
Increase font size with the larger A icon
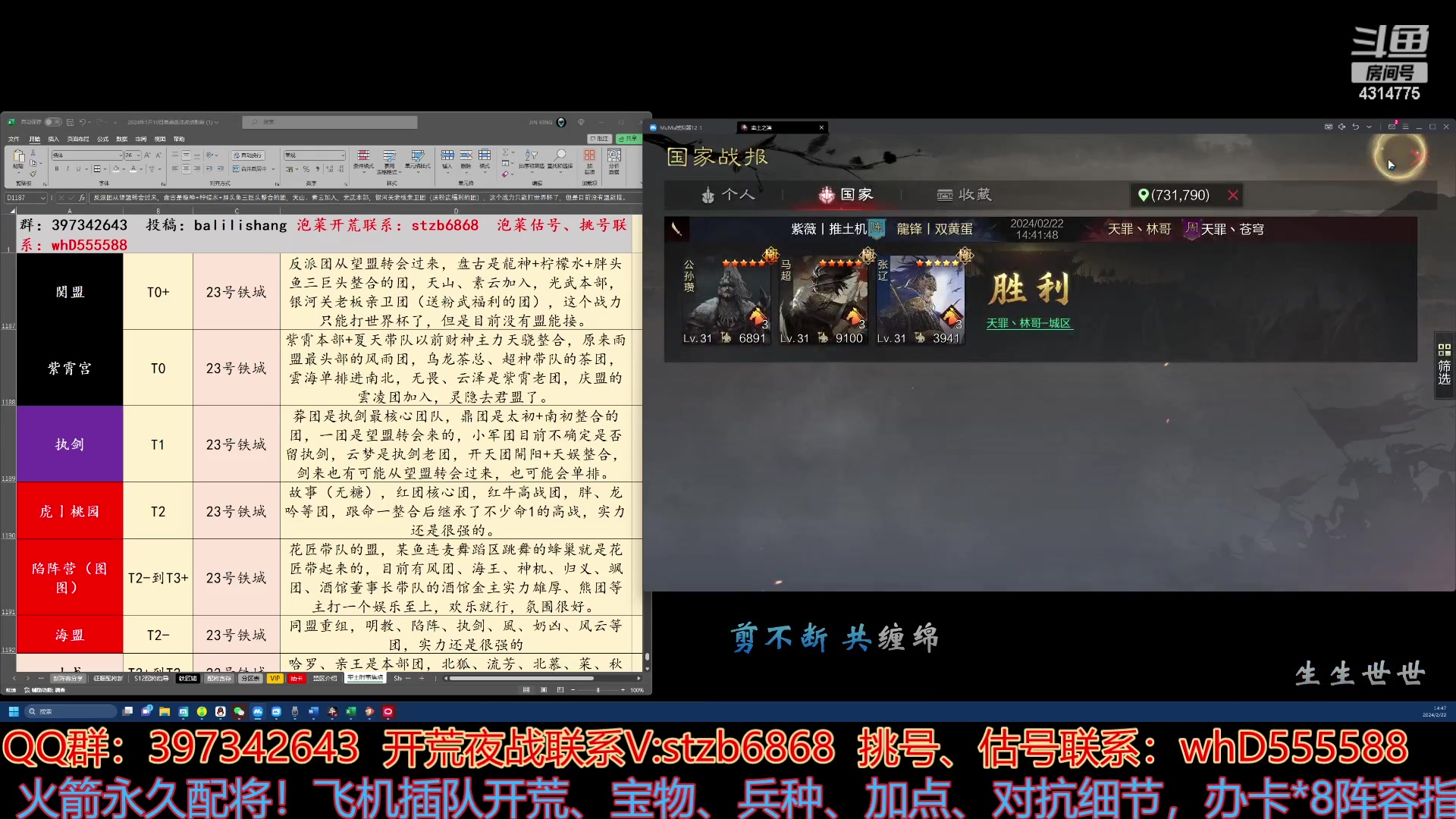149,155
